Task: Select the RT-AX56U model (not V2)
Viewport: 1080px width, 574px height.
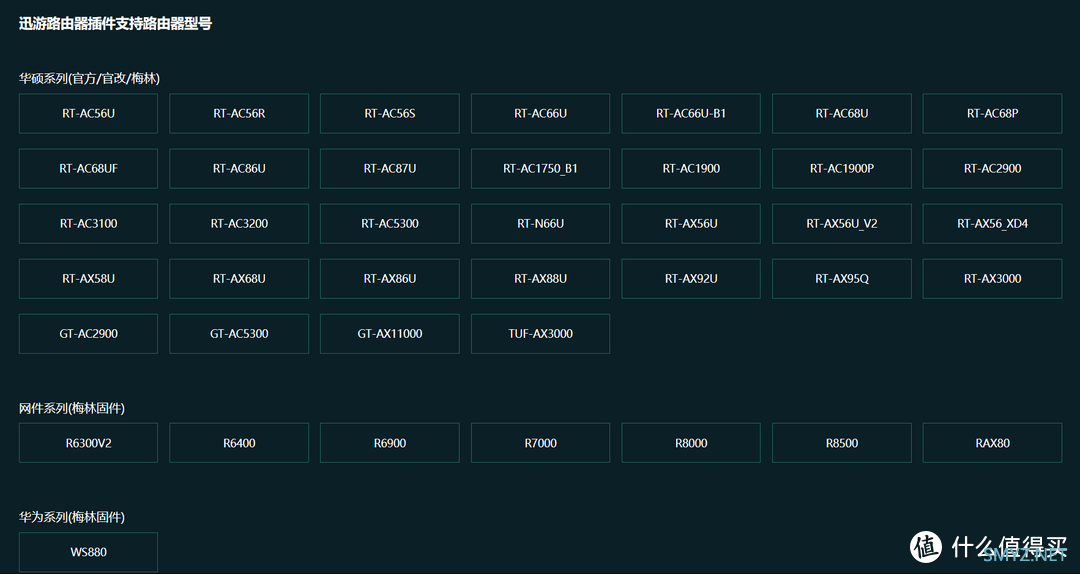Action: point(691,224)
